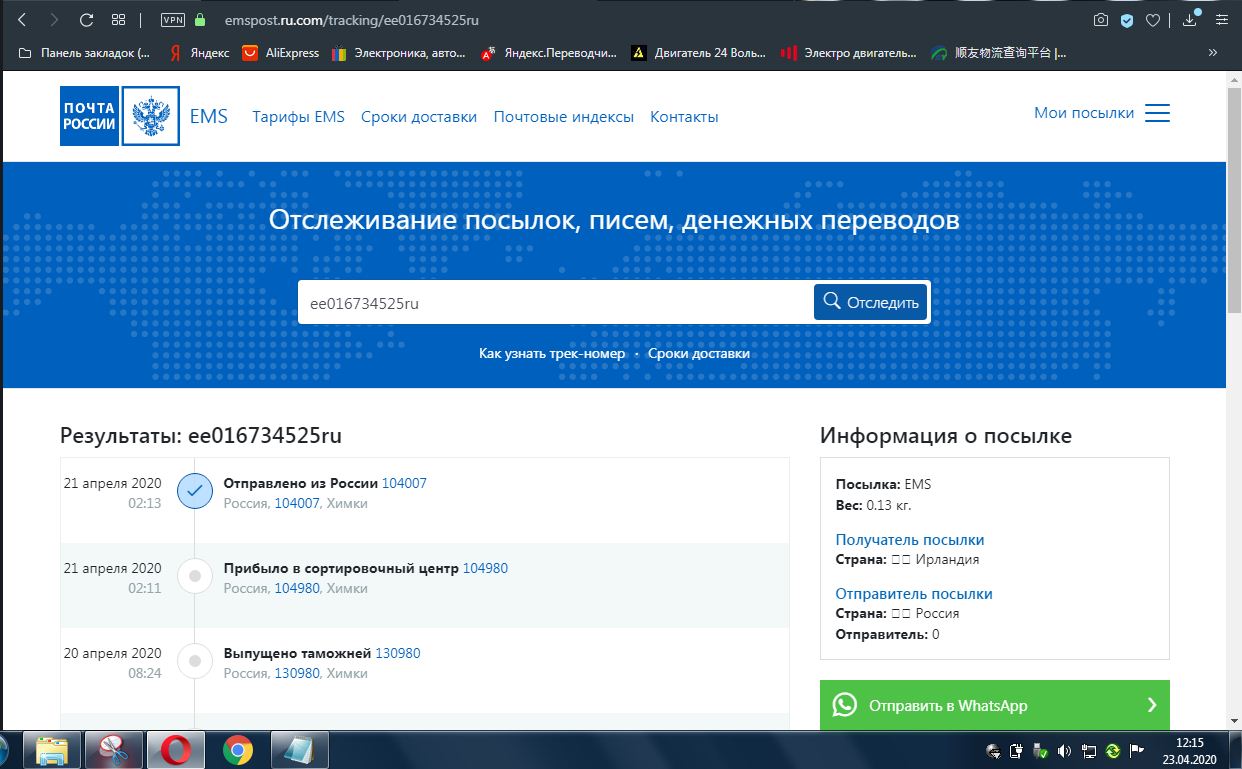Open the Мои посылки hamburger menu icon
The width and height of the screenshot is (1242, 769).
(x=1157, y=113)
